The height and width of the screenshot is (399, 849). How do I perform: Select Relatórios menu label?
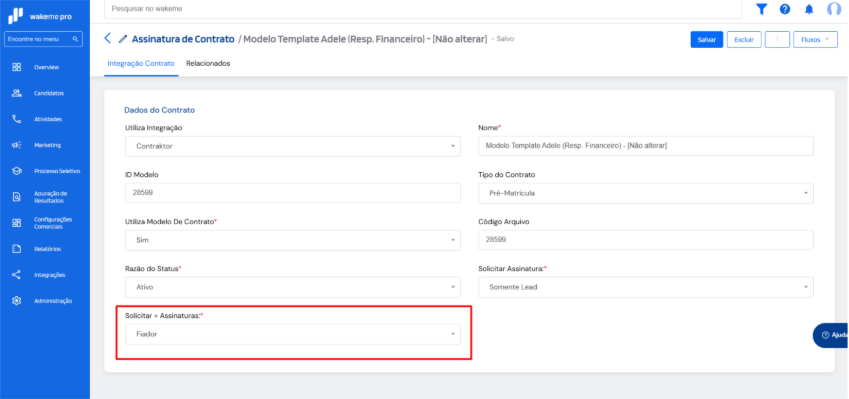pos(47,250)
